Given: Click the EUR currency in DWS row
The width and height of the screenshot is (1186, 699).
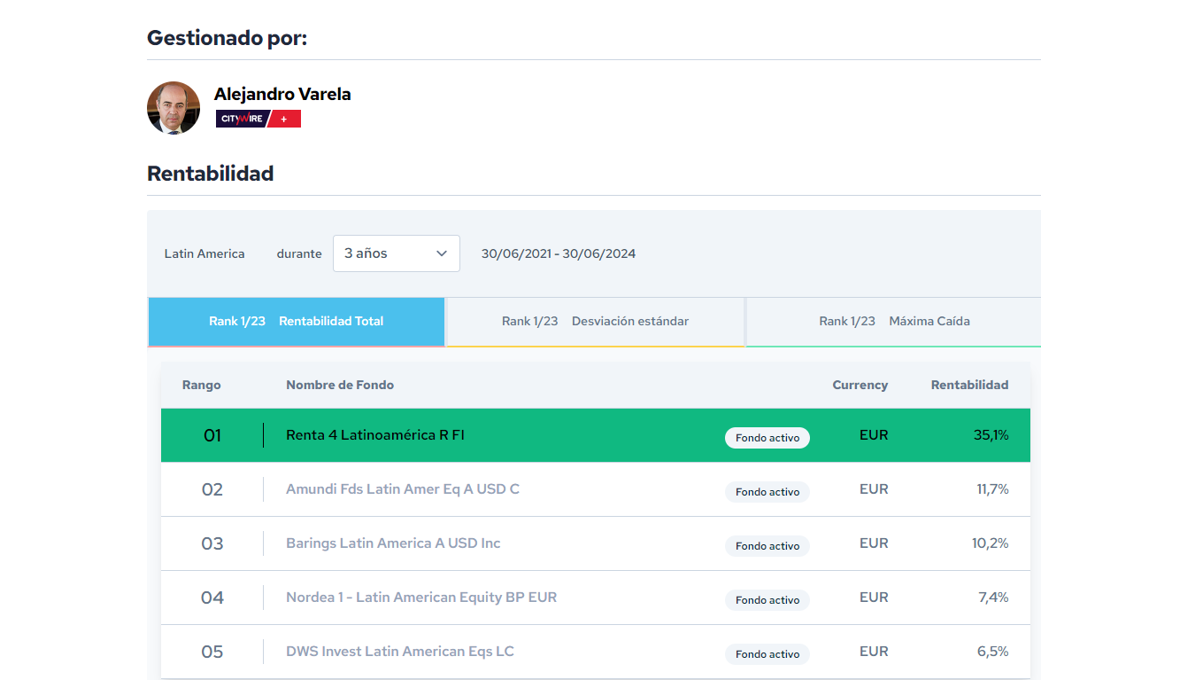Looking at the screenshot, I should tap(874, 651).
